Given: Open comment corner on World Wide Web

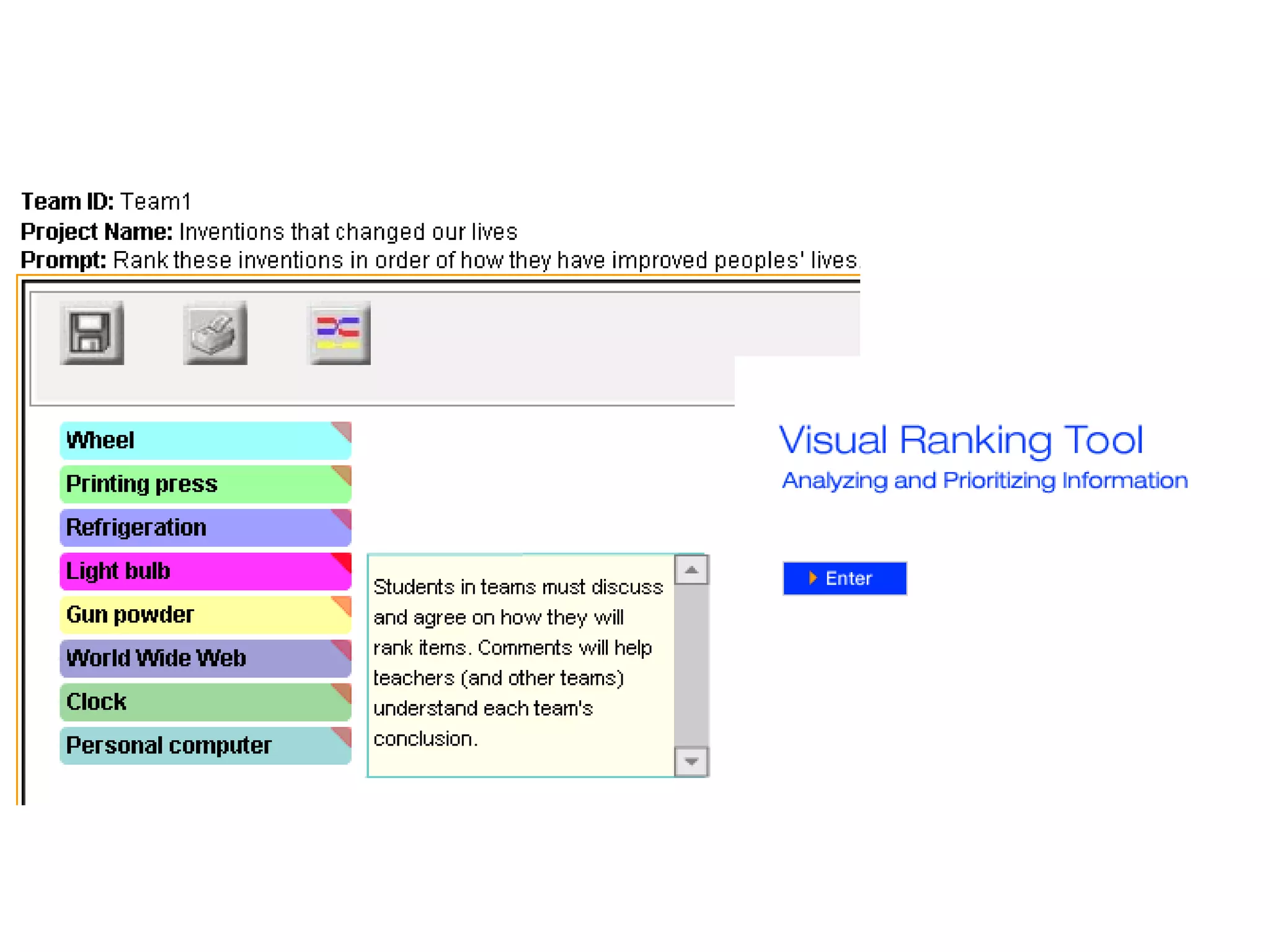Looking at the screenshot, I should pos(344,647).
